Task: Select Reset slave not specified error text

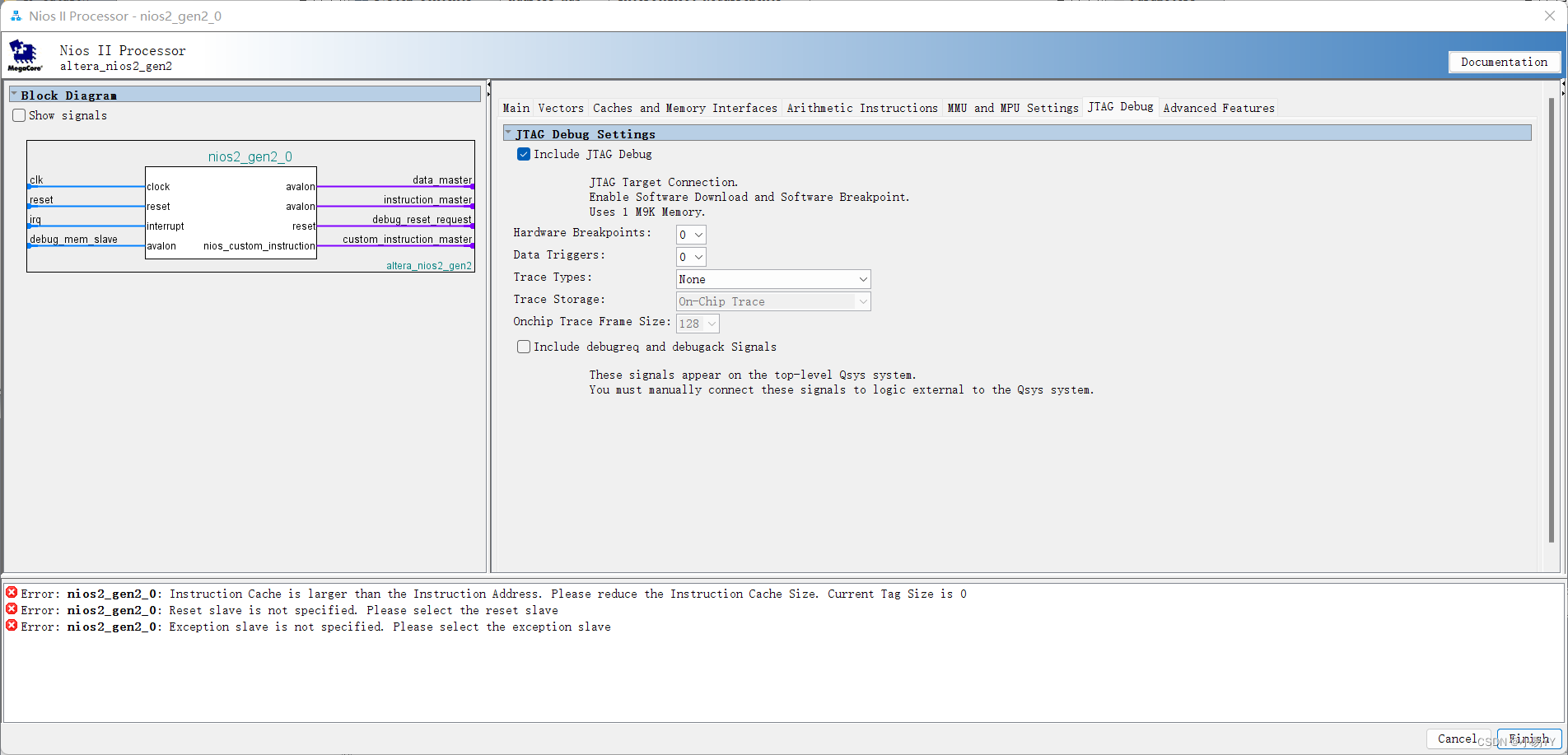Action: (363, 610)
